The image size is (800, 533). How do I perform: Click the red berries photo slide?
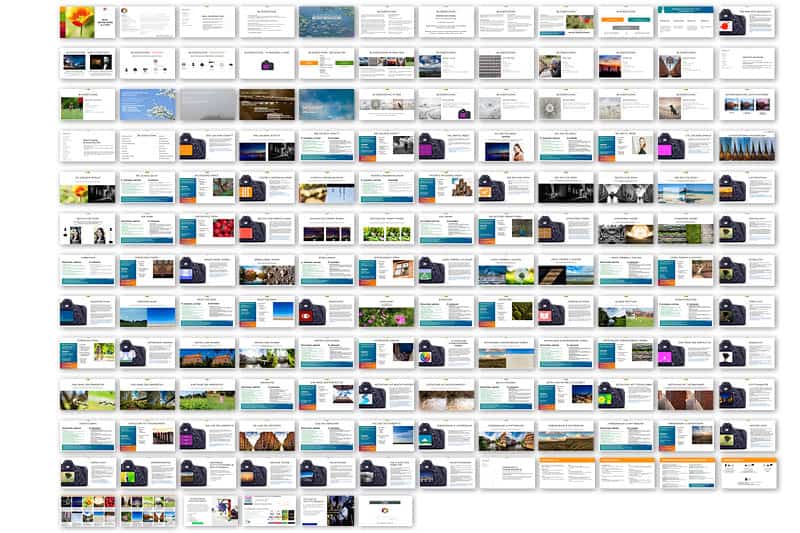[207, 229]
